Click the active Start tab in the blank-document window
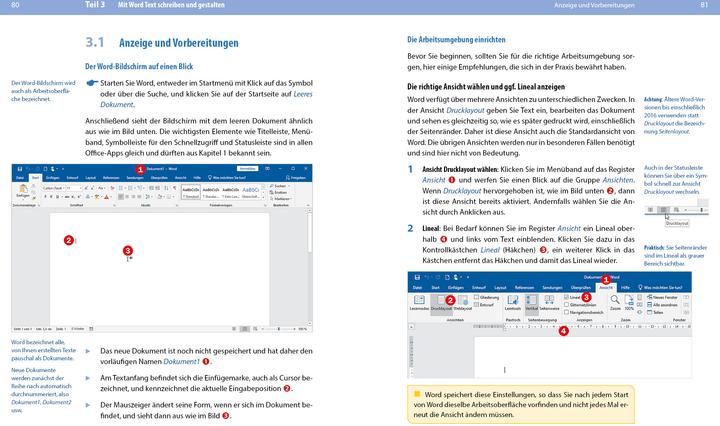Screen dimensions: 720x426 35,176
